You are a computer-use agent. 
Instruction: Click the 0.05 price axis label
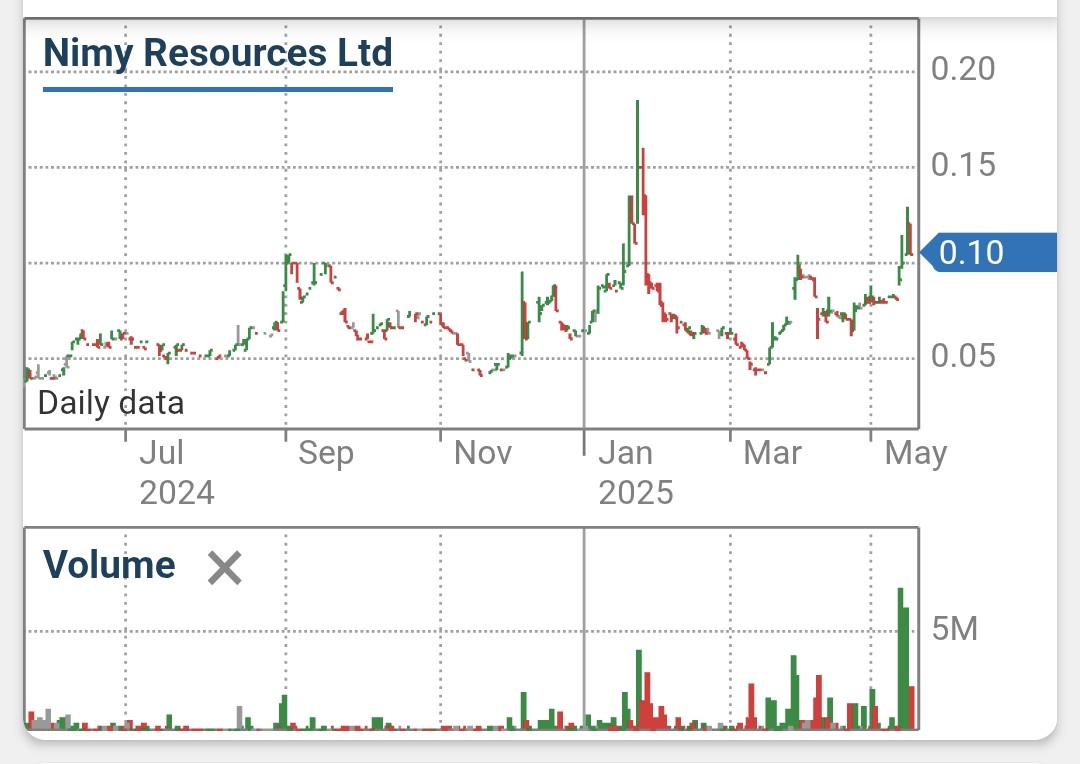click(963, 356)
